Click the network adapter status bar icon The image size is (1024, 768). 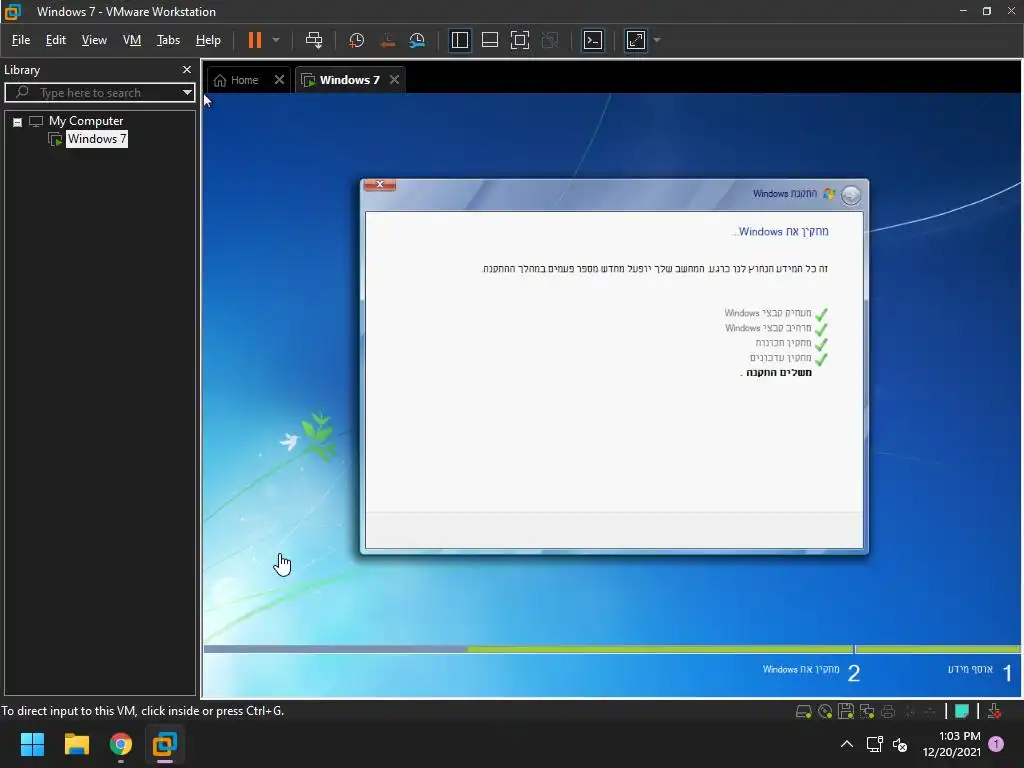[867, 712]
